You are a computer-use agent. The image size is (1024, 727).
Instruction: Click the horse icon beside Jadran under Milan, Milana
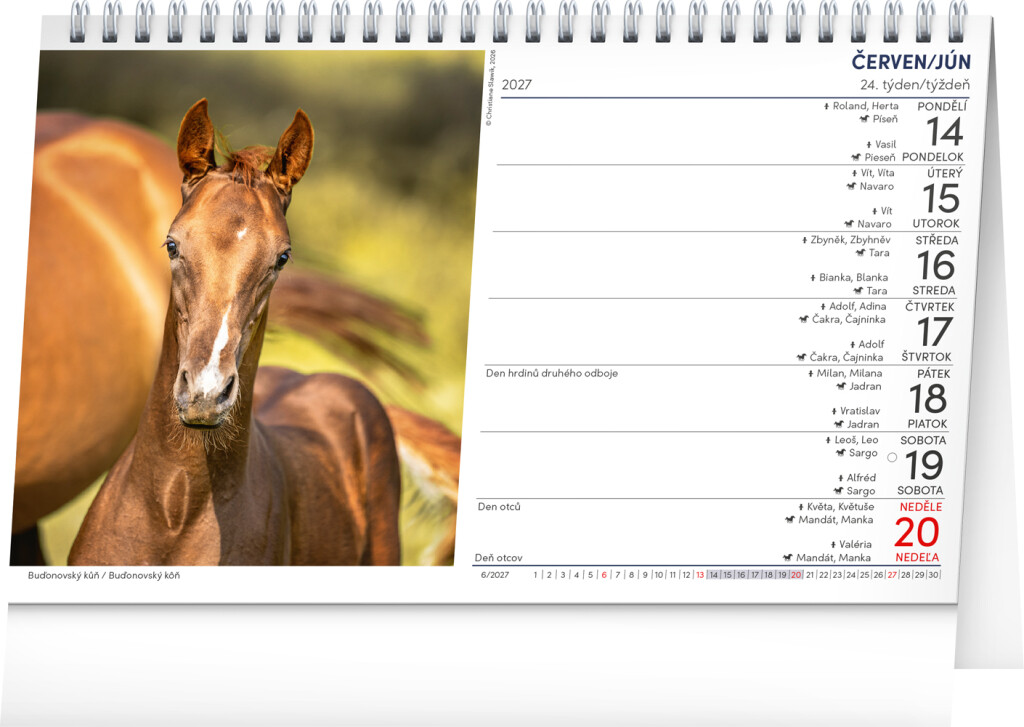click(x=841, y=386)
